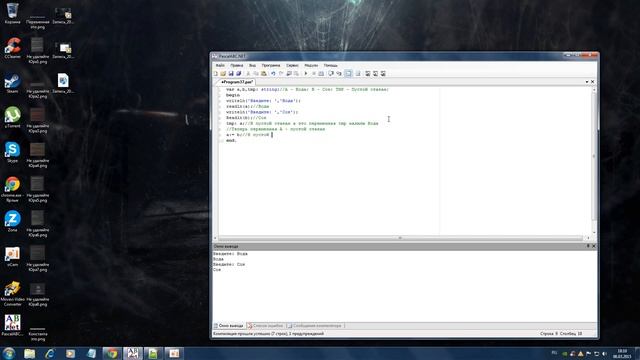Click the editor horizontal scrollbar
Viewport: 640px width, 360px height.
400,238
